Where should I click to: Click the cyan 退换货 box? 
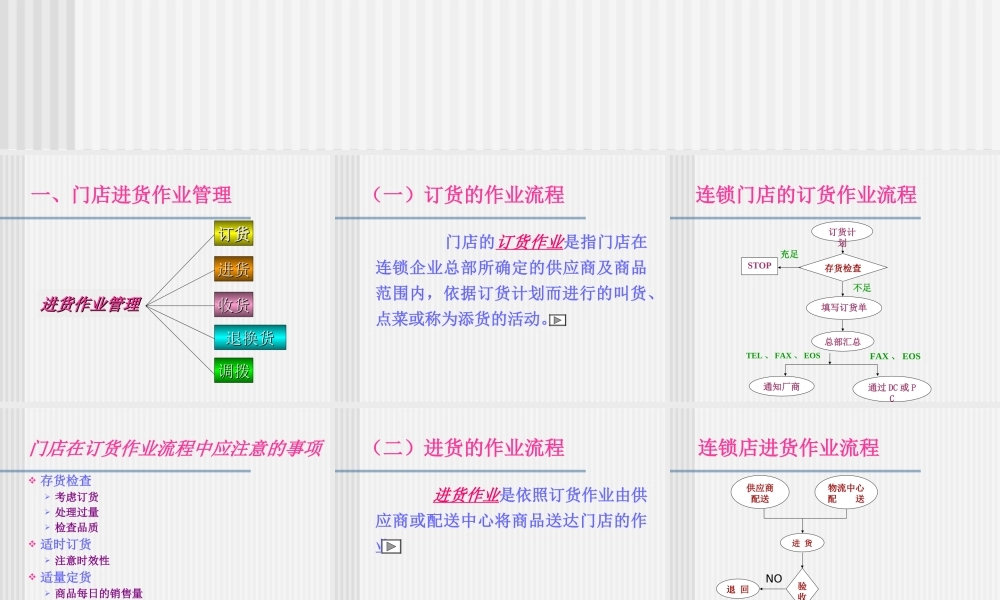click(x=250, y=337)
